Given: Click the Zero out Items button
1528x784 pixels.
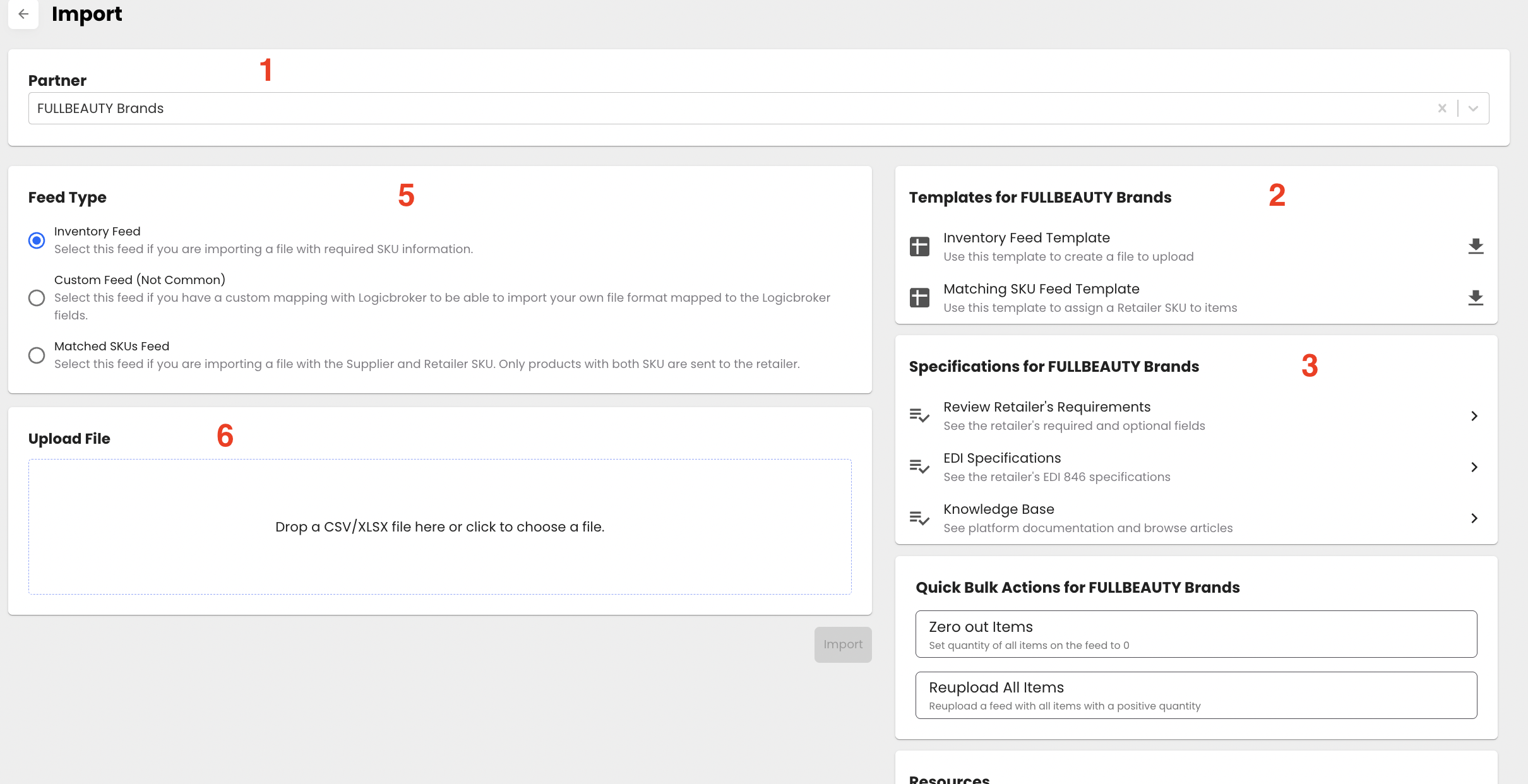Looking at the screenshot, I should (1196, 634).
